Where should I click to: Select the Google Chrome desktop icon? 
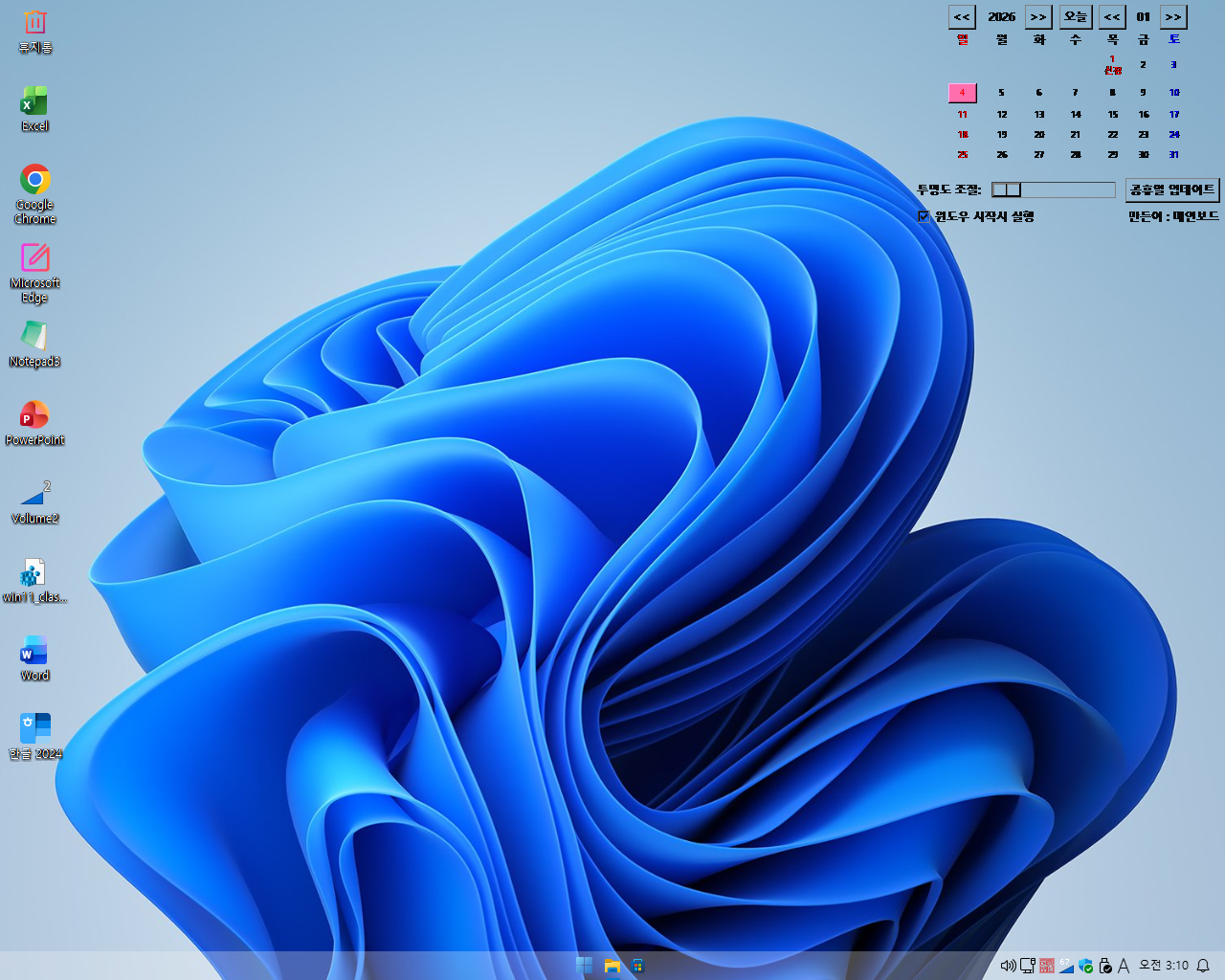35,194
